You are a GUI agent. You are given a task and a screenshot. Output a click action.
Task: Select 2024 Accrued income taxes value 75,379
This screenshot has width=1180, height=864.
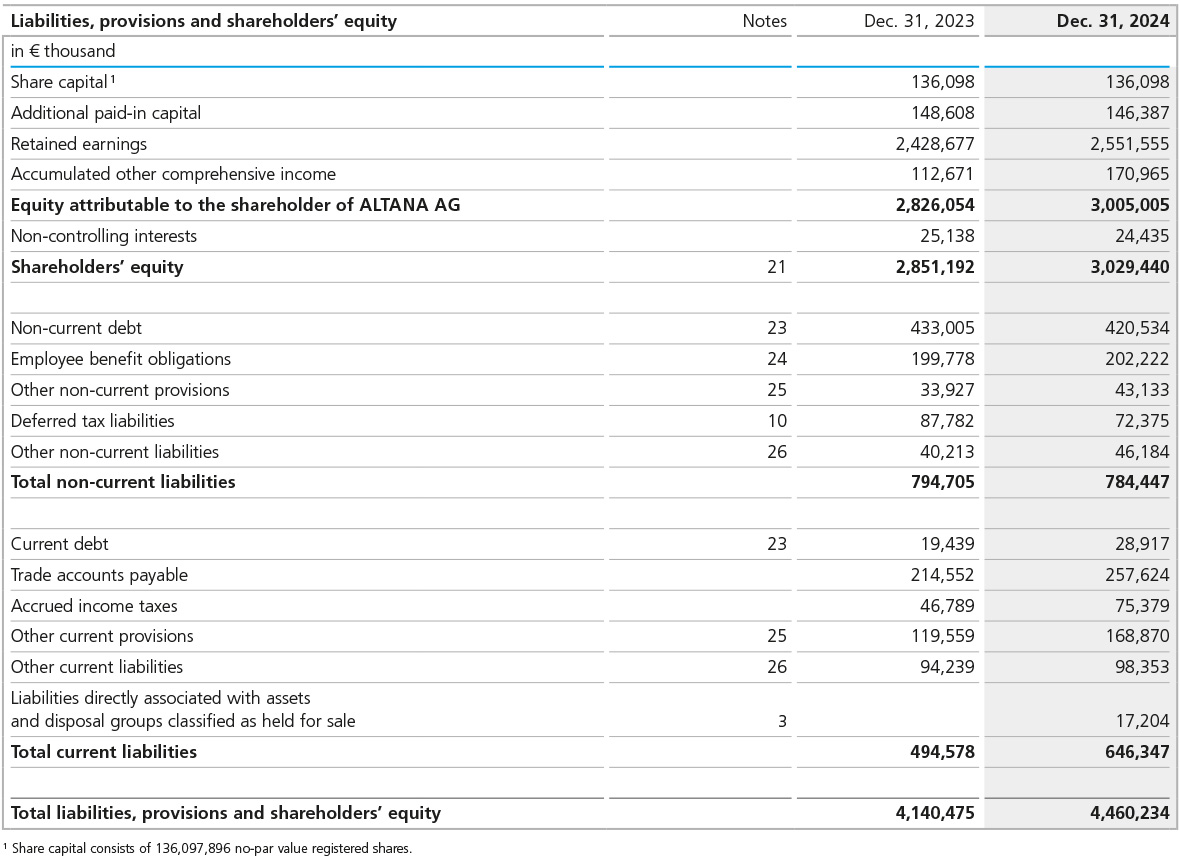[x=1141, y=606]
